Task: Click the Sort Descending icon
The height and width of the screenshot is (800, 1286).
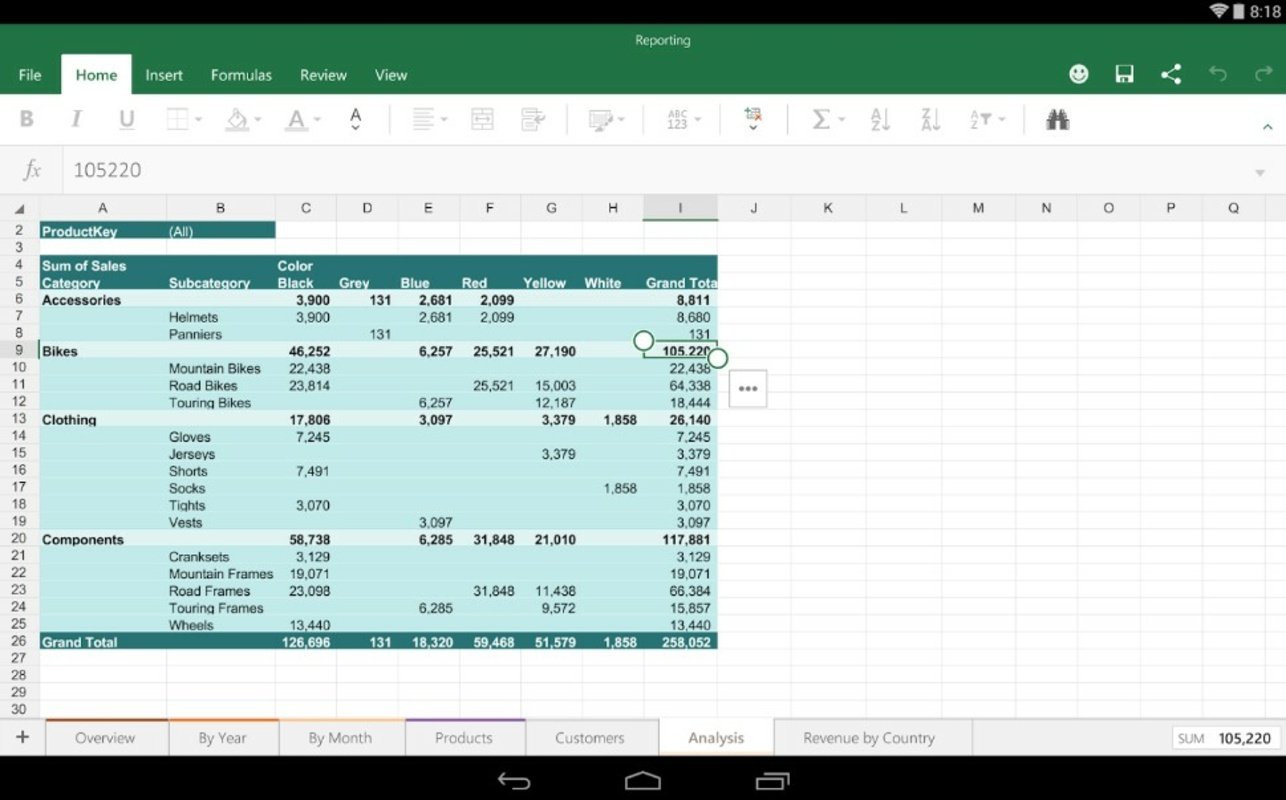Action: [x=928, y=119]
